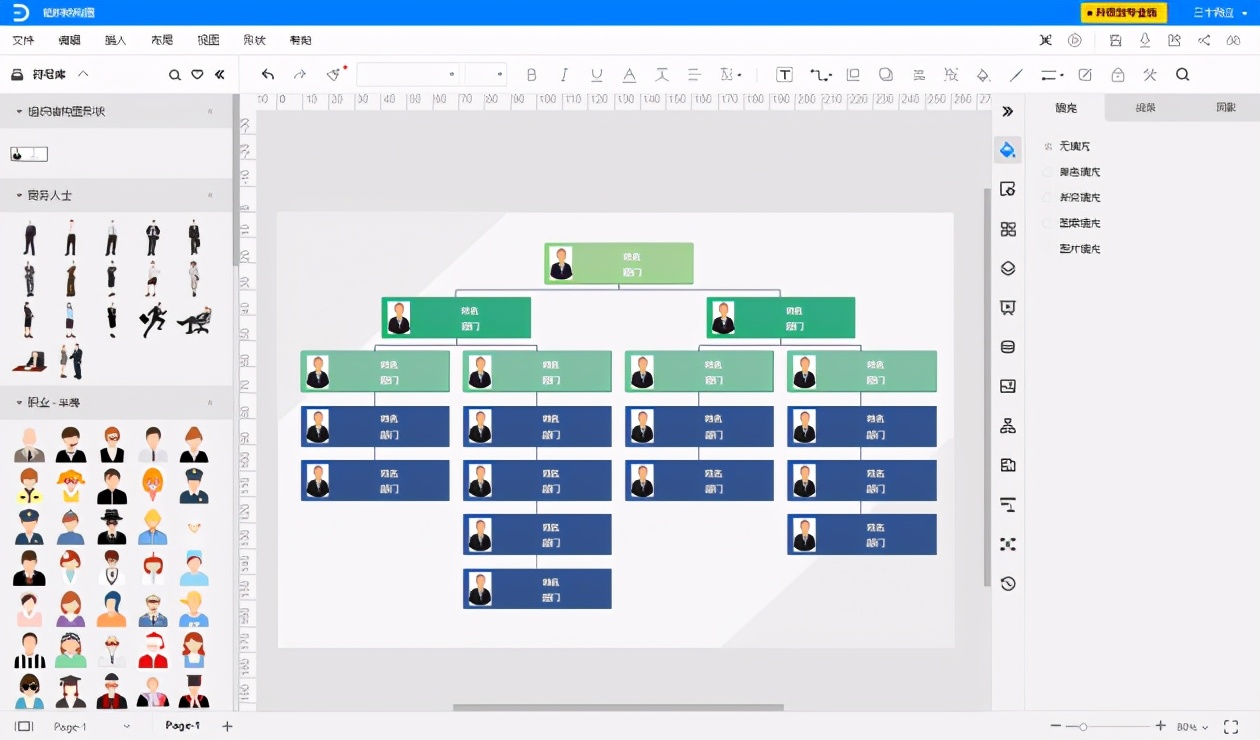Viewport: 1260px width, 740px height.
Task: Open the line style dropdown in toolbar
Action: pyautogui.click(x=1052, y=75)
